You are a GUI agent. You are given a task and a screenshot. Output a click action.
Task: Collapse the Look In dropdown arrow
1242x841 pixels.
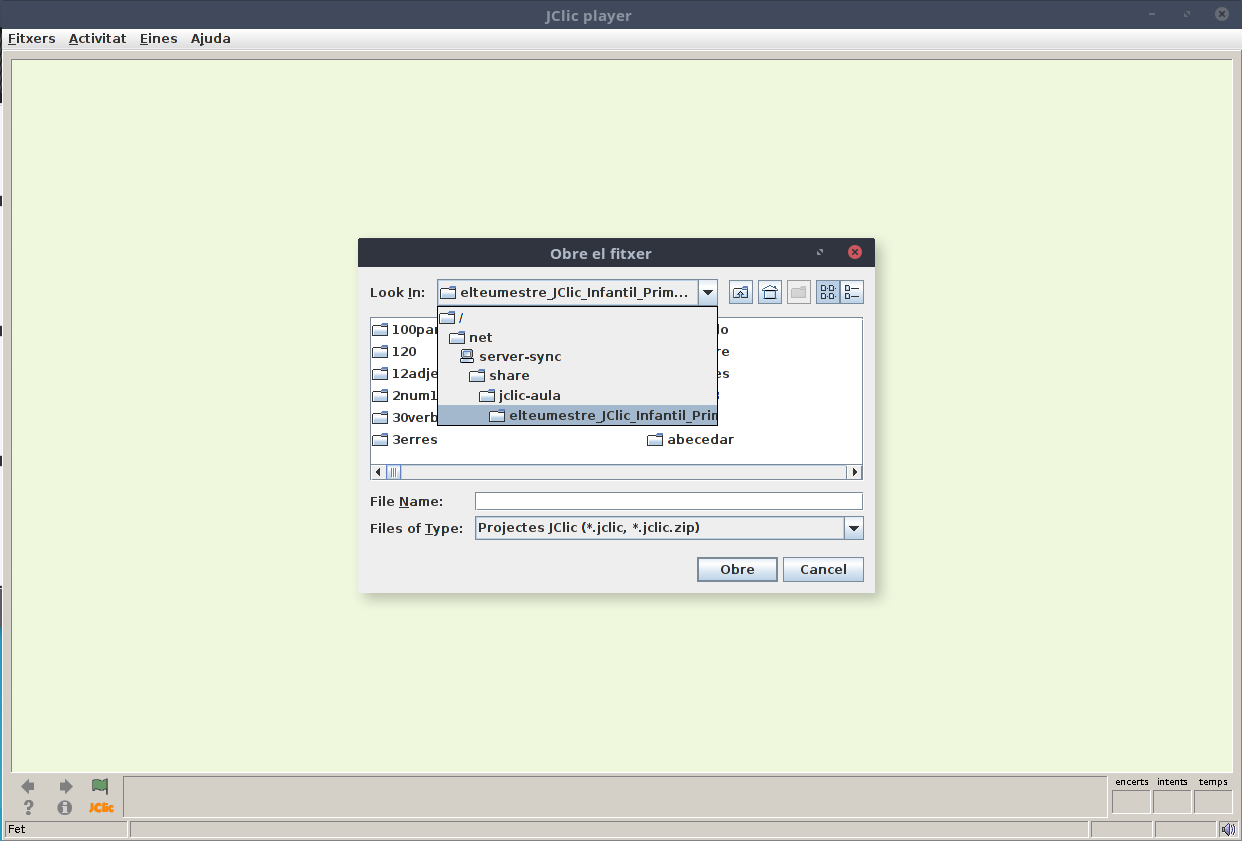708,292
